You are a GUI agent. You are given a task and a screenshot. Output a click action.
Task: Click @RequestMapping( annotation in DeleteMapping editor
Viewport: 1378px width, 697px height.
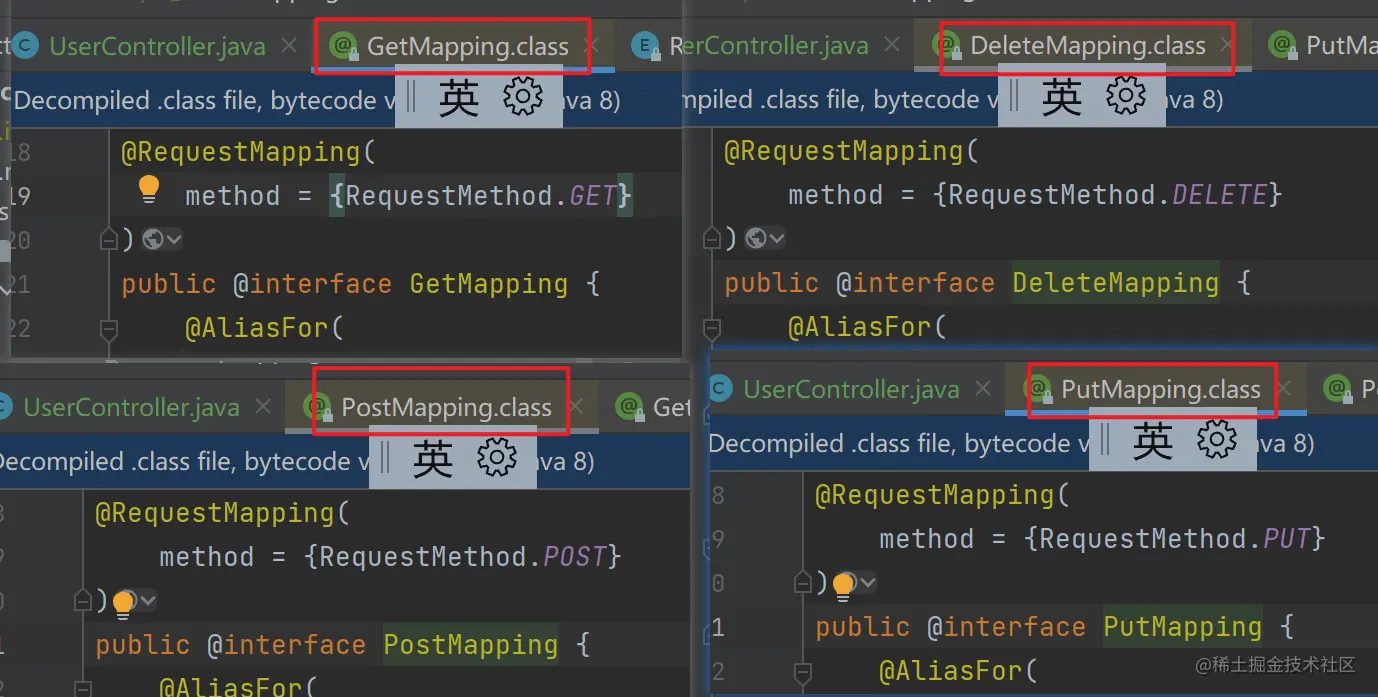coord(852,151)
